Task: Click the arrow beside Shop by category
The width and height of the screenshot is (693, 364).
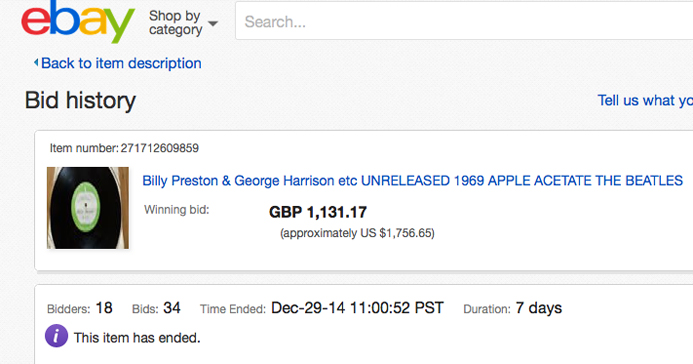Action: click(x=213, y=23)
